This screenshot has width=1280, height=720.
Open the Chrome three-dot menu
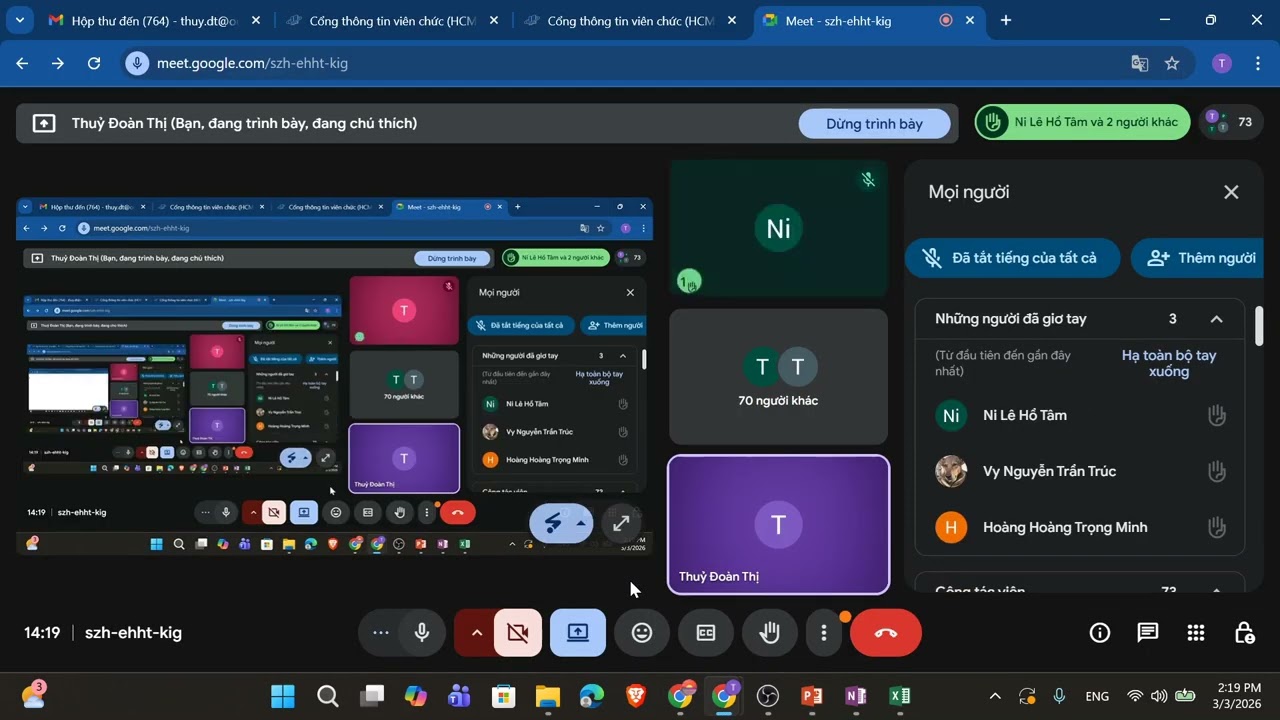(1257, 63)
